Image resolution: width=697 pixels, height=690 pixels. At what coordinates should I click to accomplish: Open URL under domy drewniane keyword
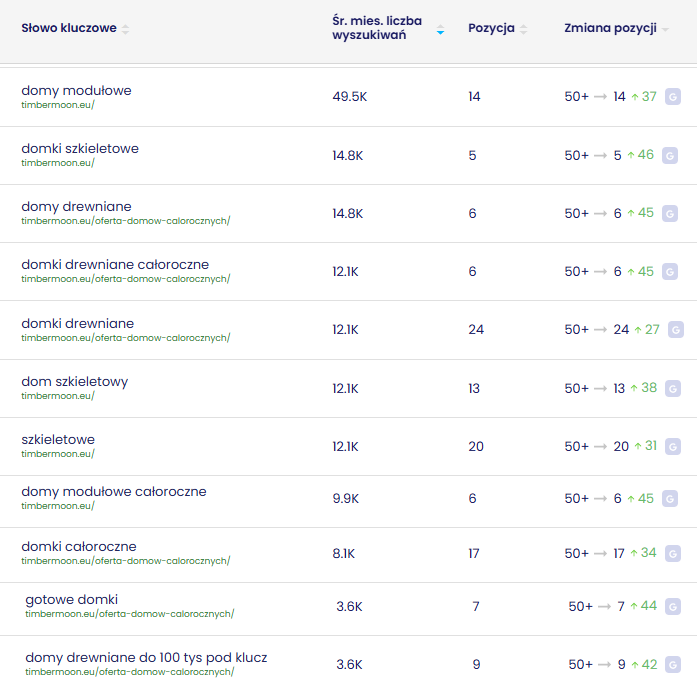(x=126, y=221)
